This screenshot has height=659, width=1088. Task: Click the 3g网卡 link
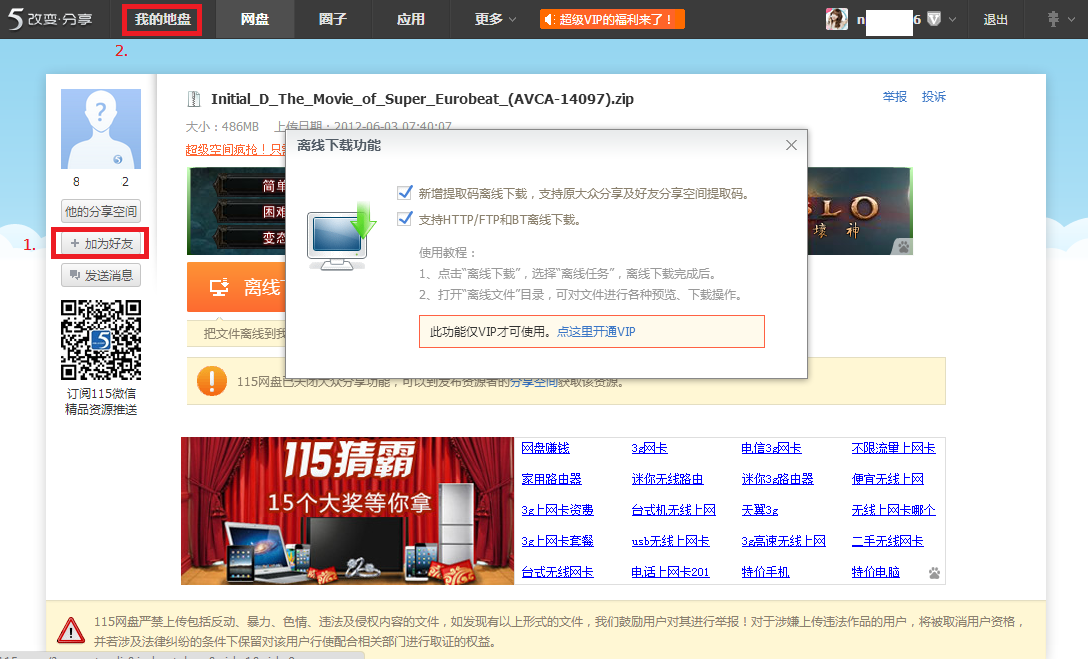[649, 448]
